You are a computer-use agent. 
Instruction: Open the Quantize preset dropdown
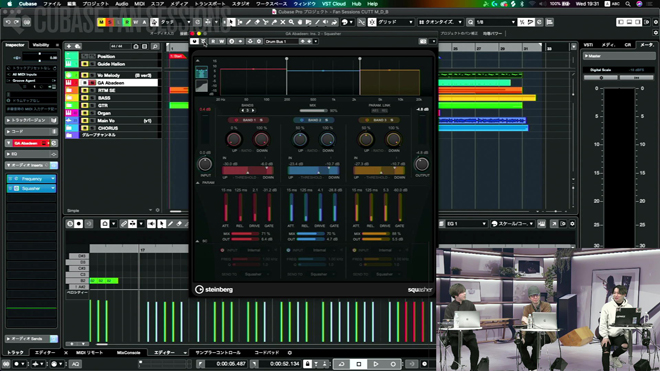[440, 22]
